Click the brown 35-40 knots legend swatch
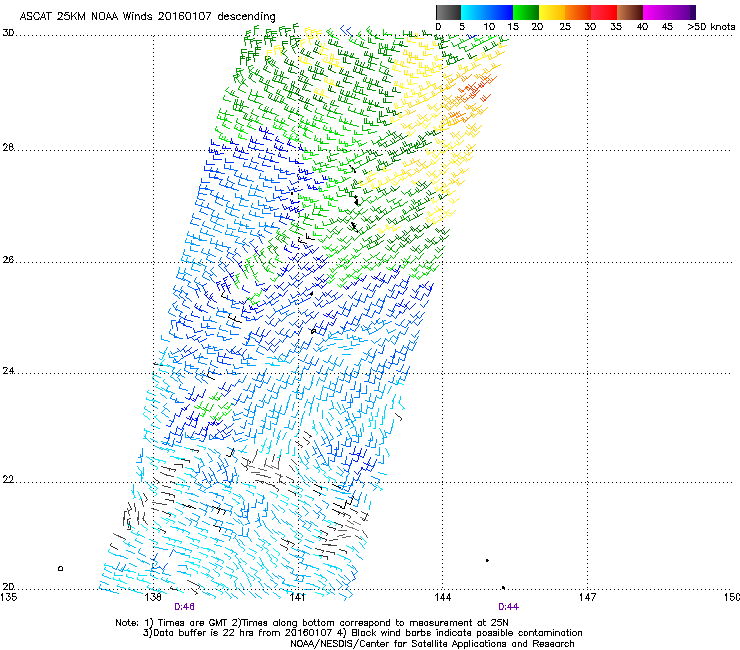 tap(630, 12)
